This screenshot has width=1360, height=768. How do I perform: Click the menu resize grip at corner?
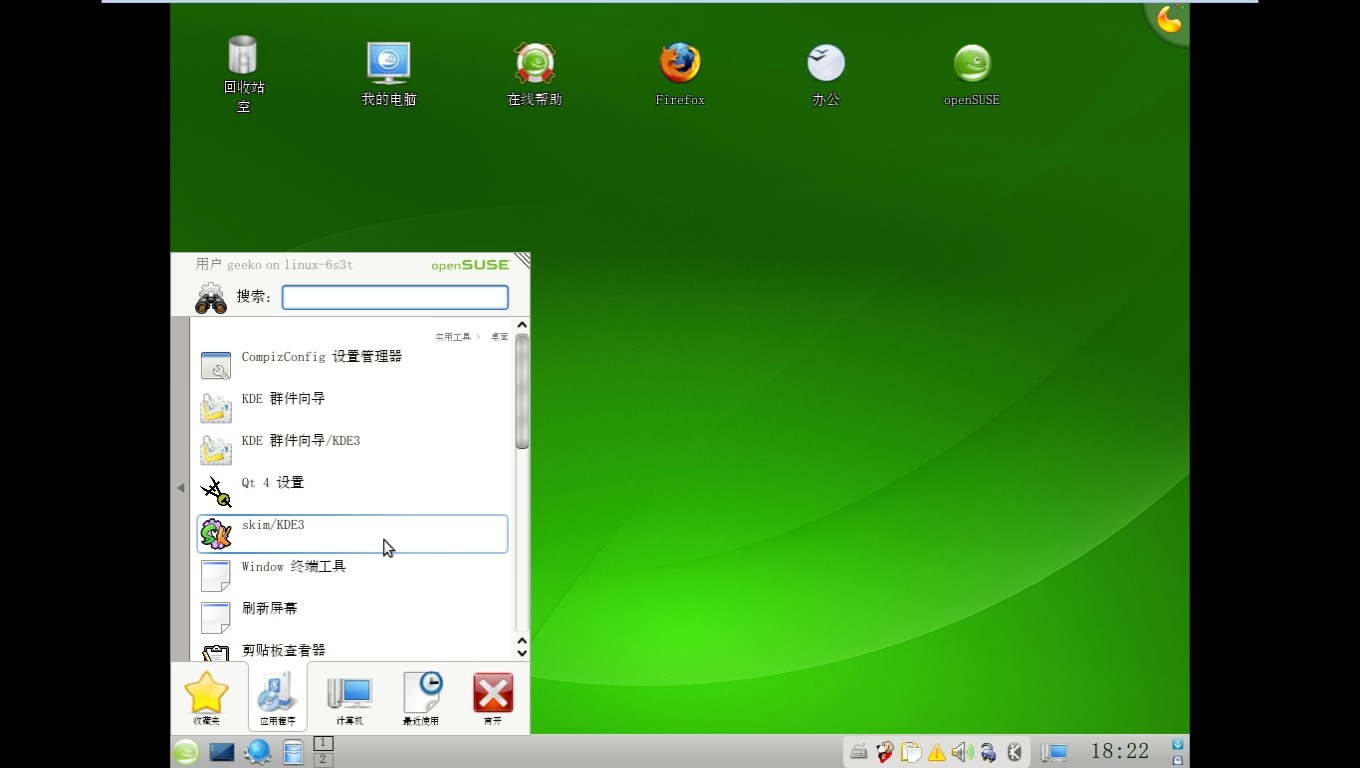[522, 261]
